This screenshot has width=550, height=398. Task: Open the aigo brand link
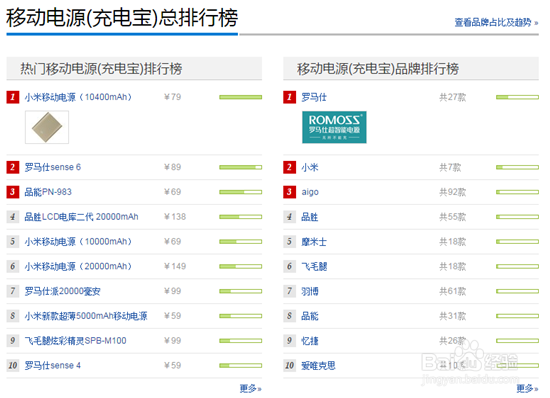pos(310,192)
